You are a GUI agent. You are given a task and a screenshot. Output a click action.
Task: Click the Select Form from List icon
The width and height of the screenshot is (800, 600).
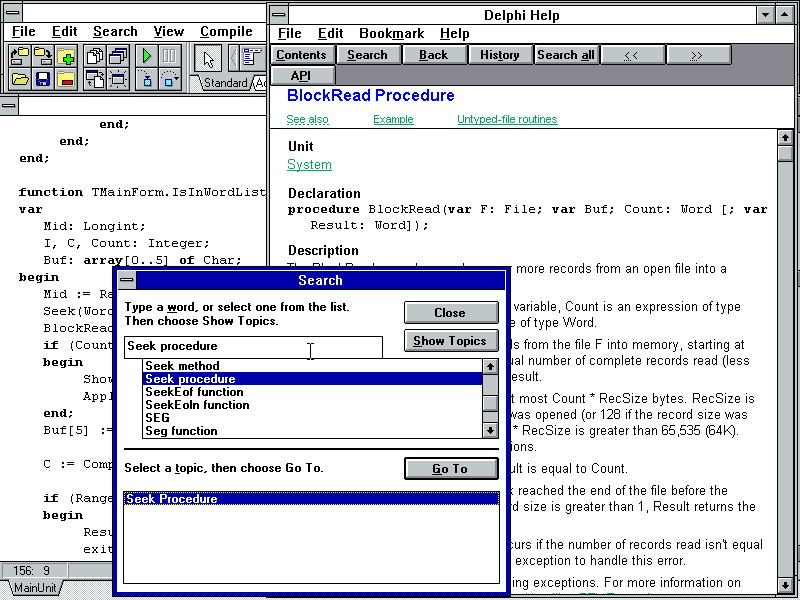(118, 56)
